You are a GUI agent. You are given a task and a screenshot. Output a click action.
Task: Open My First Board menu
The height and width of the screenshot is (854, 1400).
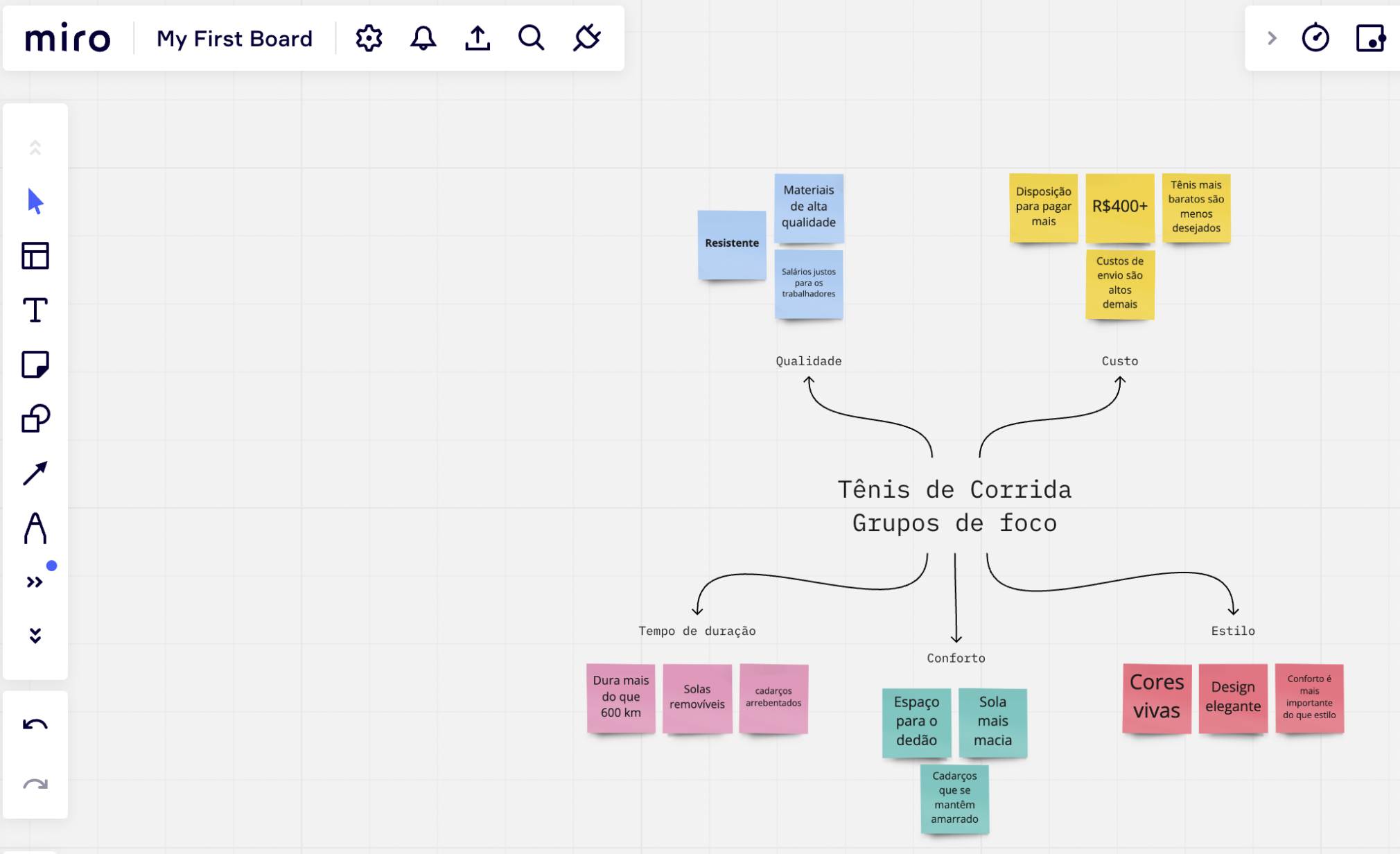(x=234, y=39)
